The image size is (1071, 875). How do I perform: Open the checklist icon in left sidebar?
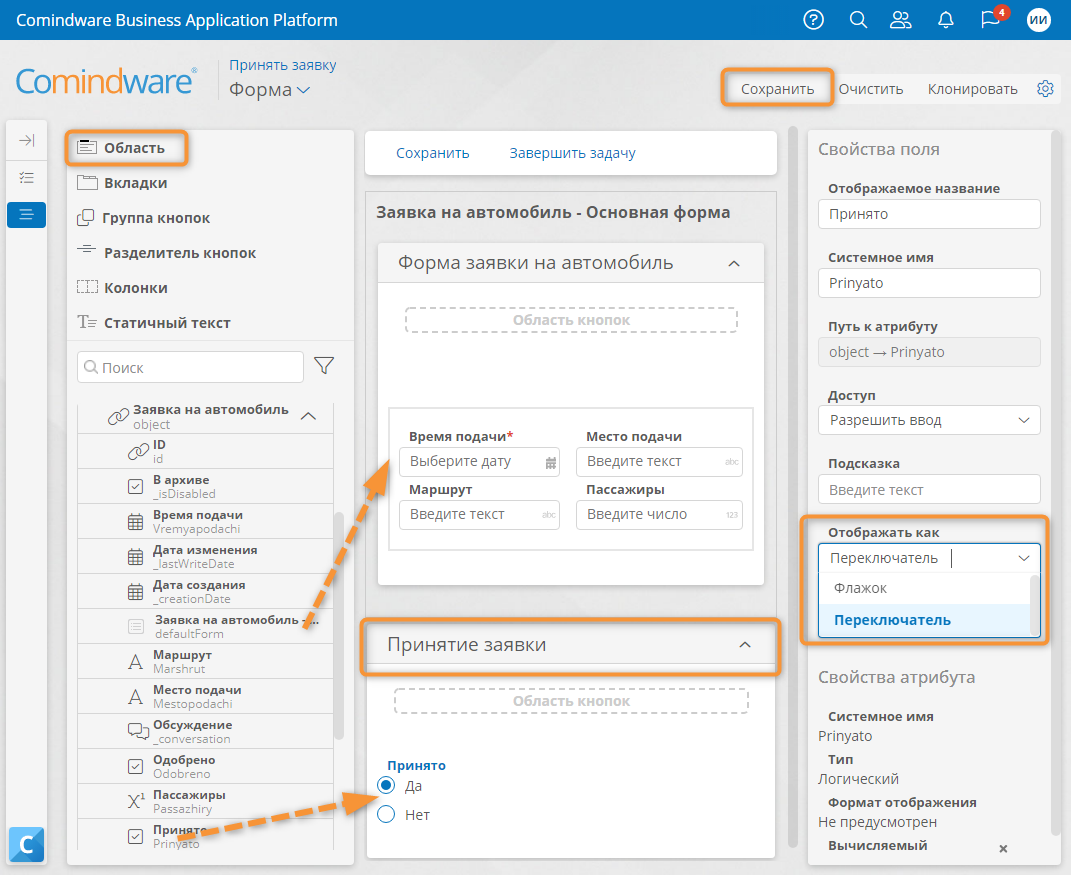click(27, 178)
